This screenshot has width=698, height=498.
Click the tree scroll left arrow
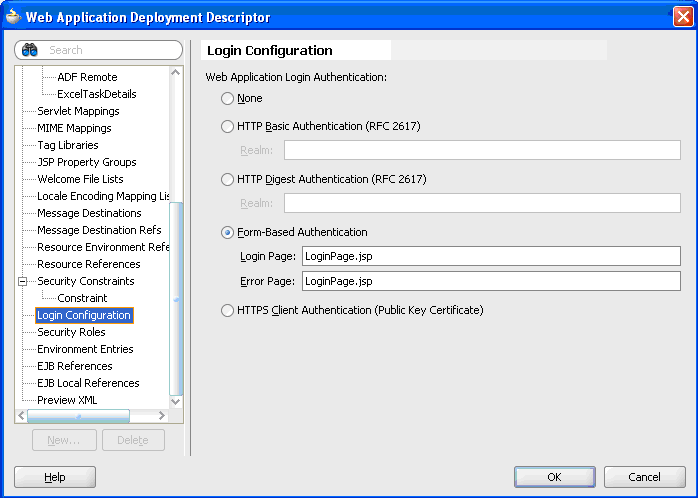point(21,416)
